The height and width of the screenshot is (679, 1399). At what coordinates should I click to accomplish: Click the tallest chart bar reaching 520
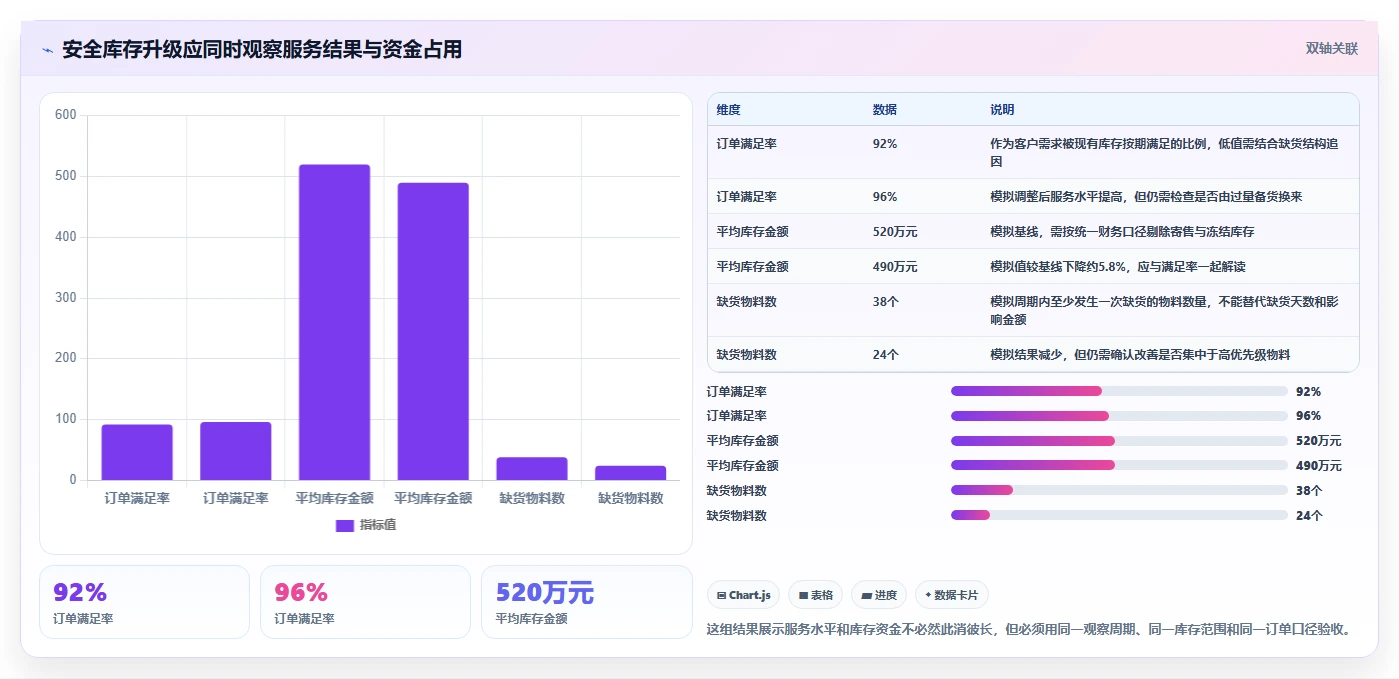click(334, 322)
